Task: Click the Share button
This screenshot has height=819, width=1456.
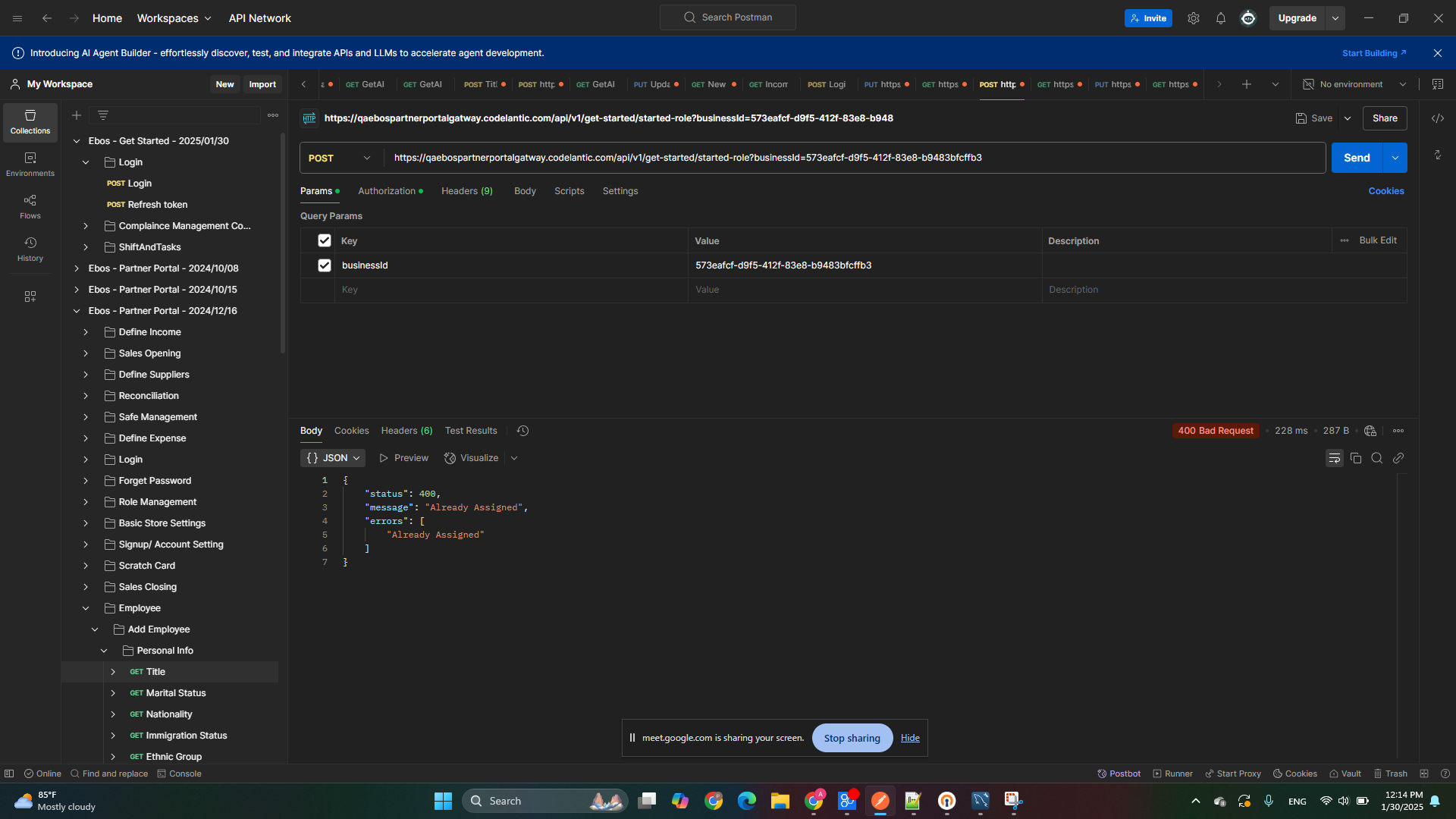Action: click(x=1385, y=118)
